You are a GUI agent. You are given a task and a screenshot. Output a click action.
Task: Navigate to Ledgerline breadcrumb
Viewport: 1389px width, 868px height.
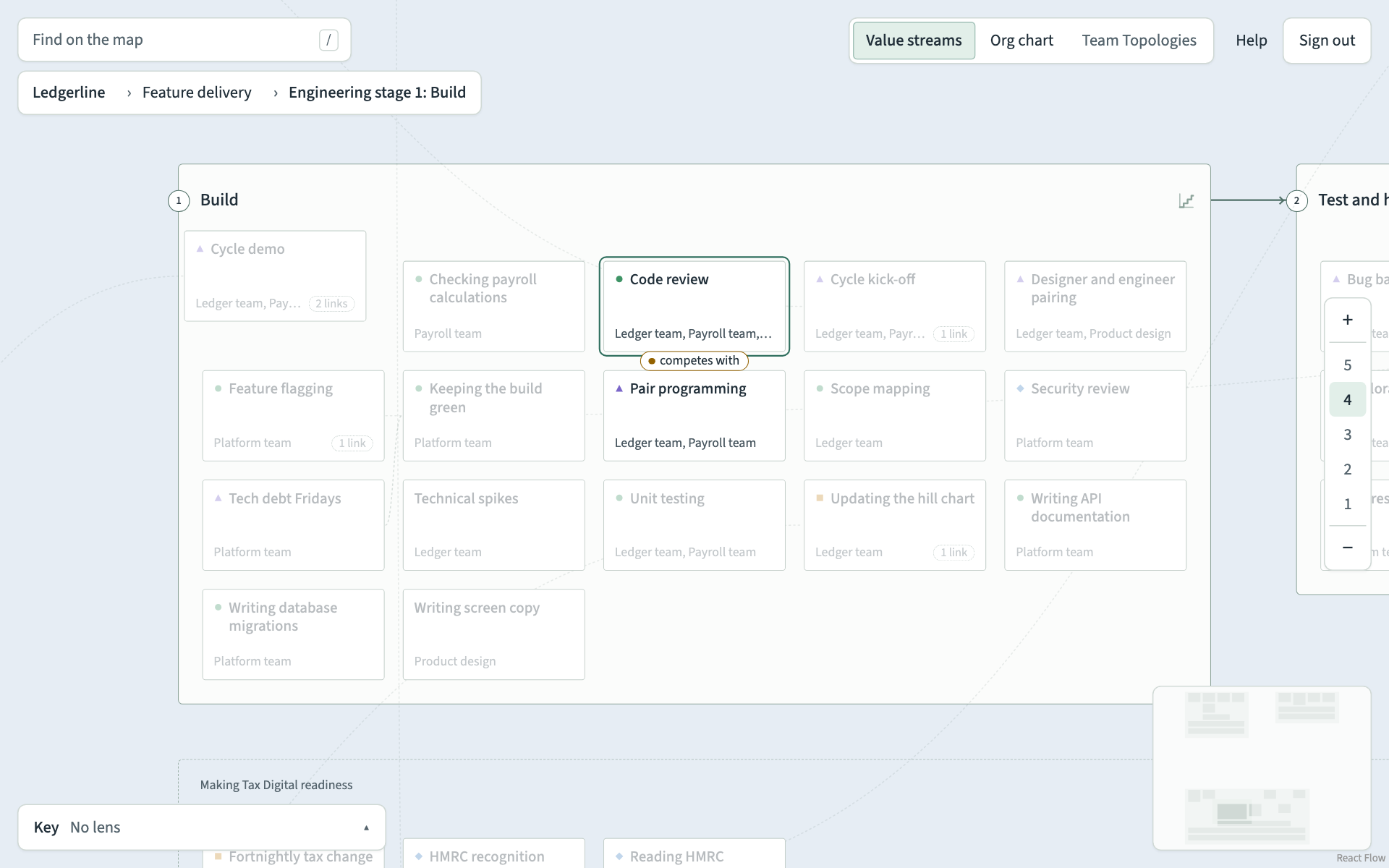click(69, 93)
